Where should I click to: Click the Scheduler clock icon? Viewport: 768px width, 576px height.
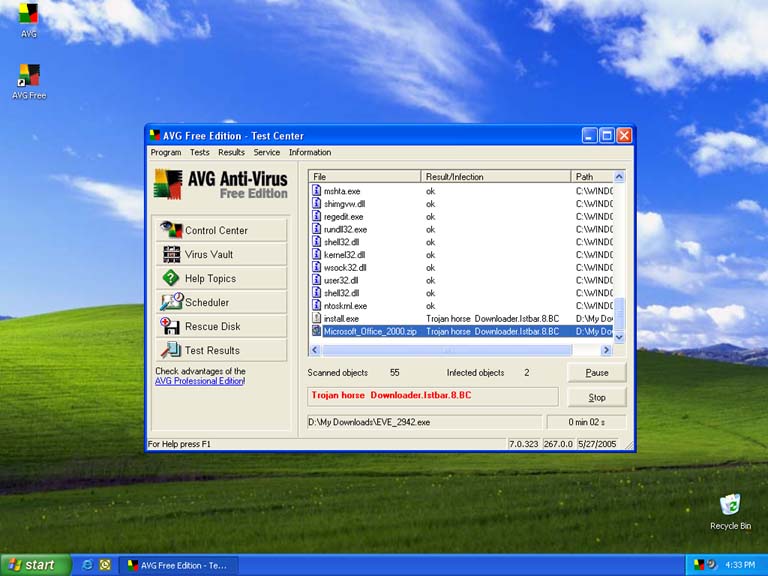(171, 302)
